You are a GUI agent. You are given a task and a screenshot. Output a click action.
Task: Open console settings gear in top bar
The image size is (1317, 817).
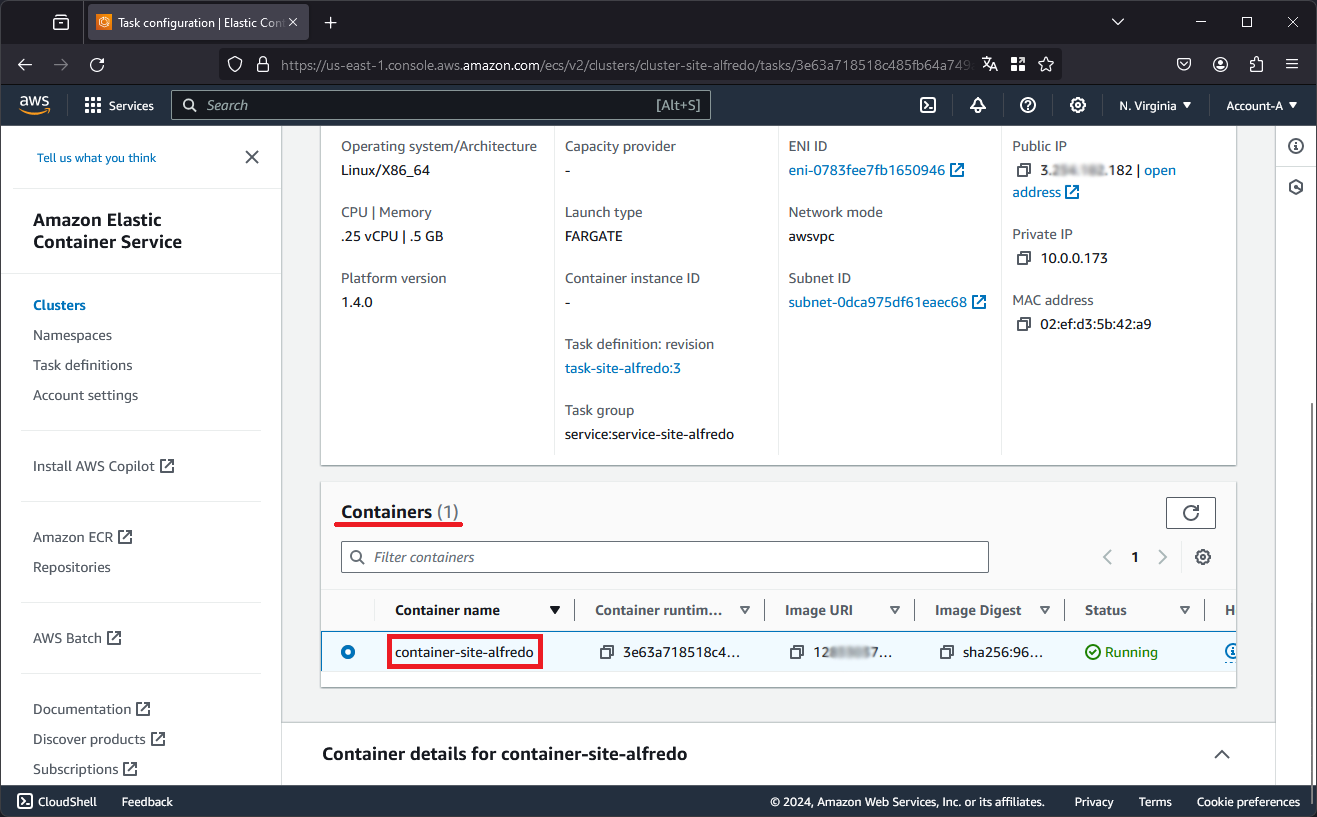tap(1078, 105)
